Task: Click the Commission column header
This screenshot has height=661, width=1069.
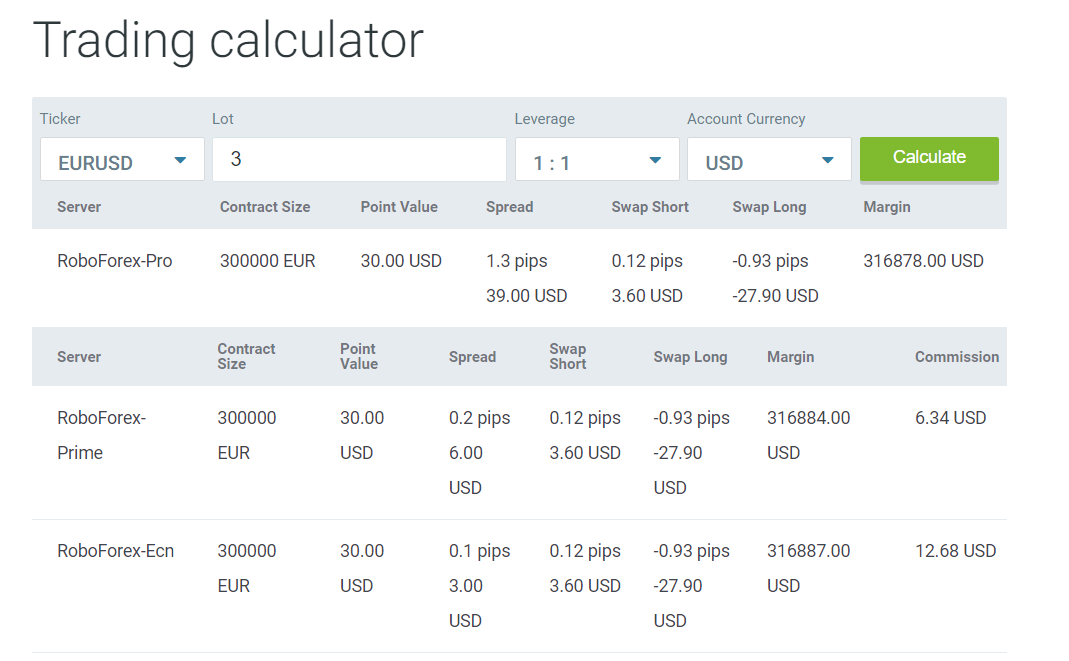Action: point(957,356)
